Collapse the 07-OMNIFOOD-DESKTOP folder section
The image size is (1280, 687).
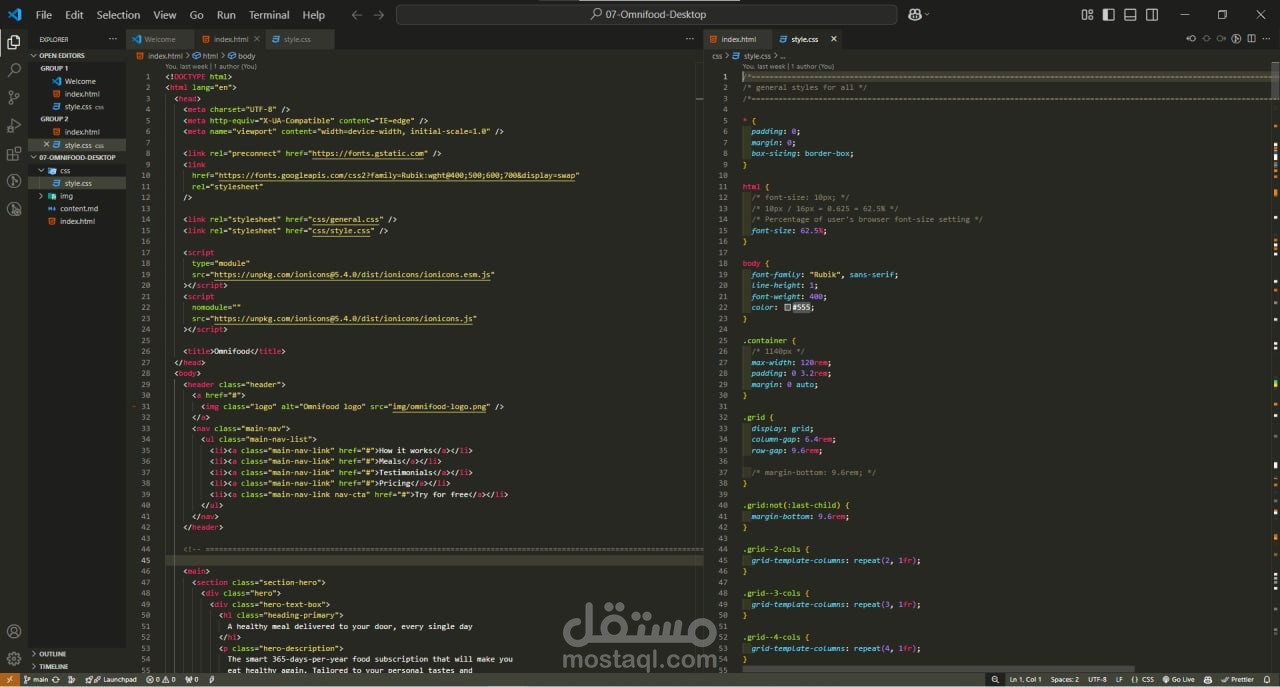(76, 157)
